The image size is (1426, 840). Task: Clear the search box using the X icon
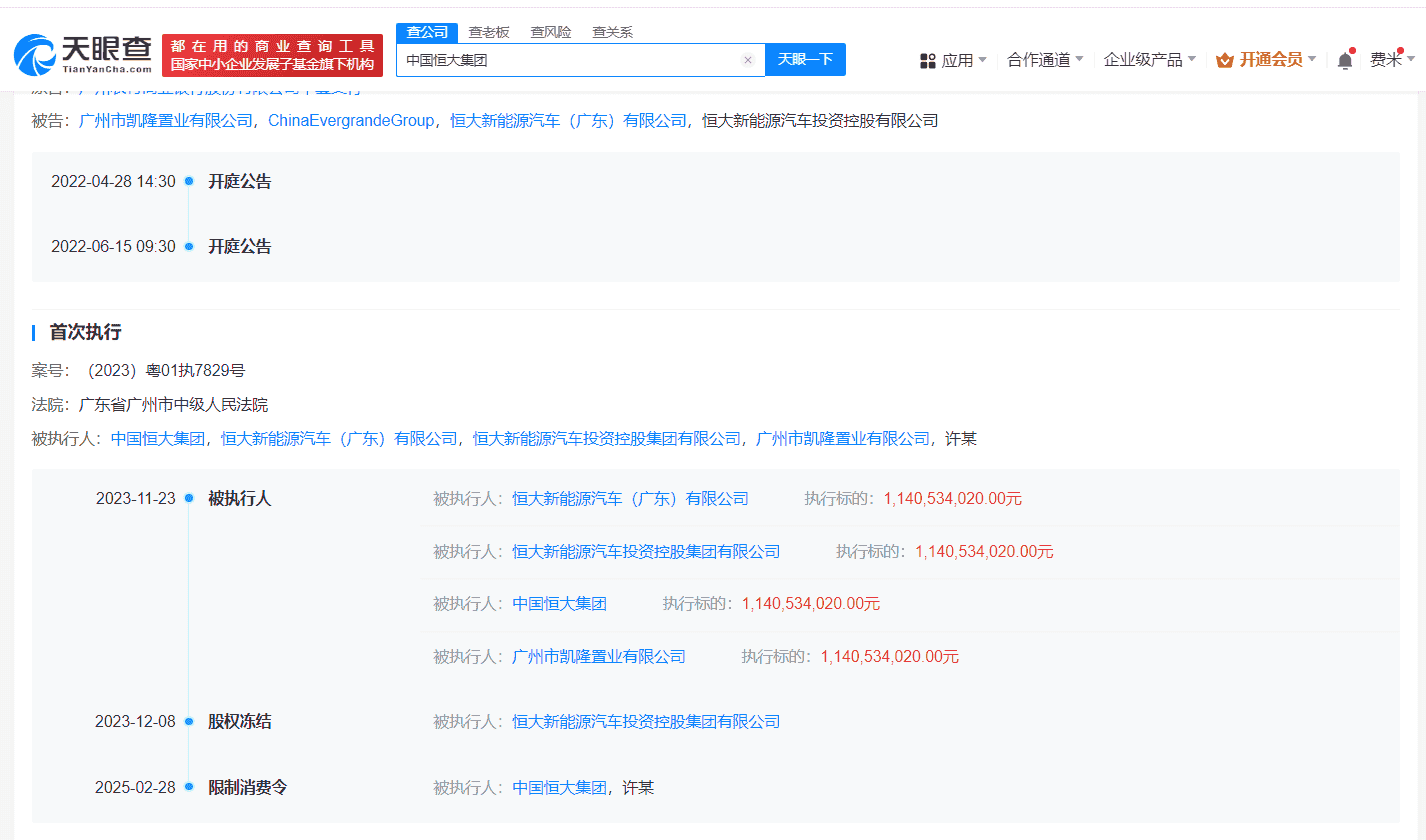point(748,60)
